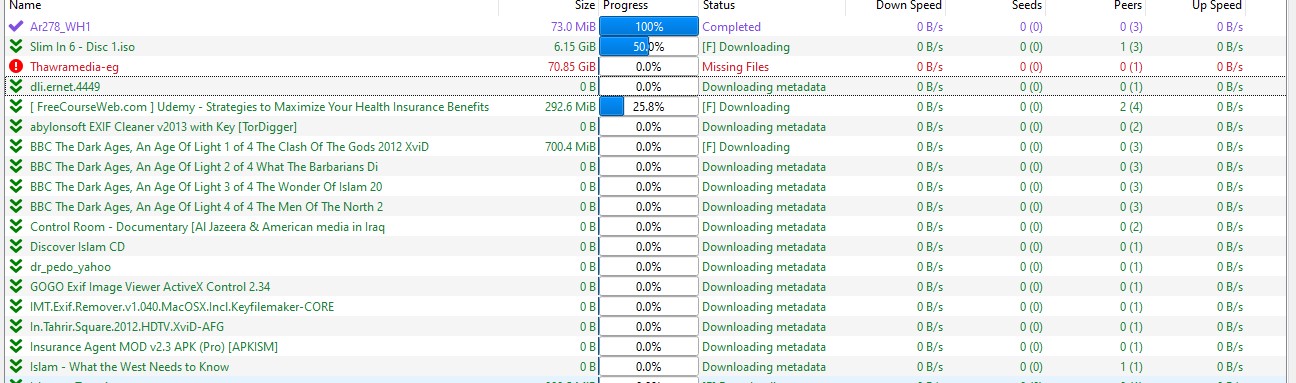Click the icon for Islam - What the West Needs to Know
The image size is (1296, 383).
(15, 366)
